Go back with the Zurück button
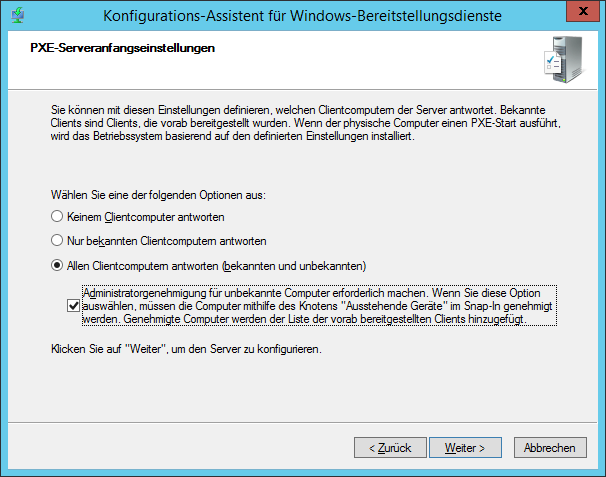 point(390,447)
